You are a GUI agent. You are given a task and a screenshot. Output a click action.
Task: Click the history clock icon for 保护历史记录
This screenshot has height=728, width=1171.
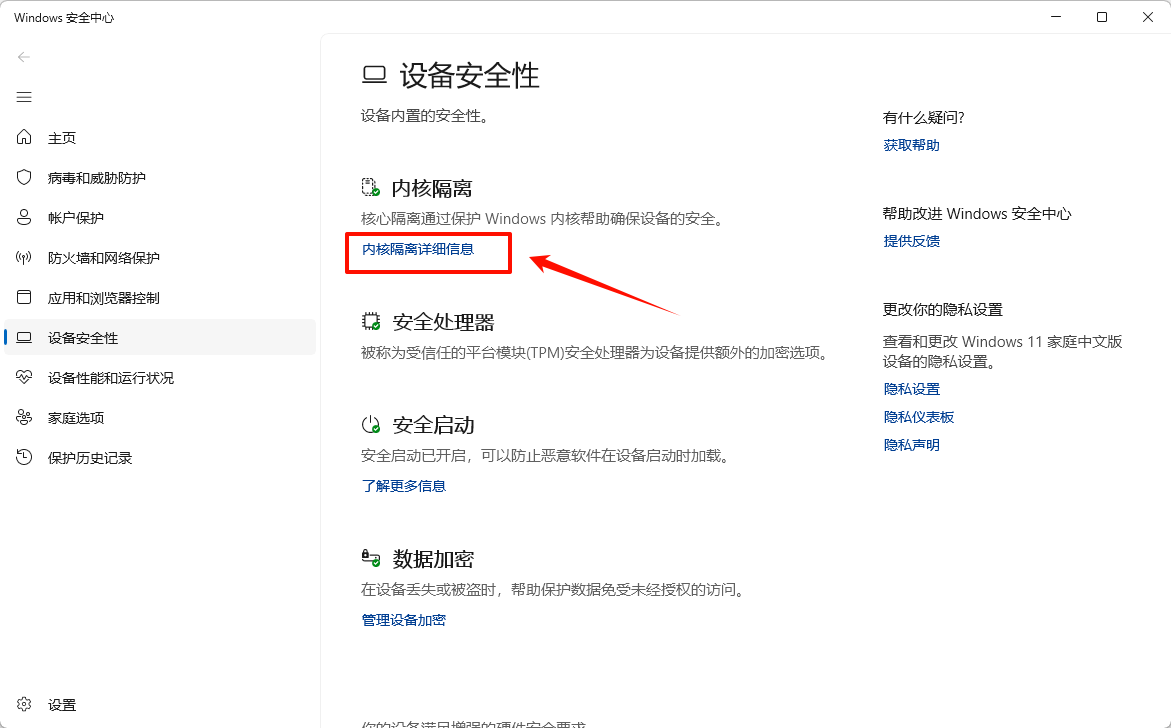coord(24,457)
